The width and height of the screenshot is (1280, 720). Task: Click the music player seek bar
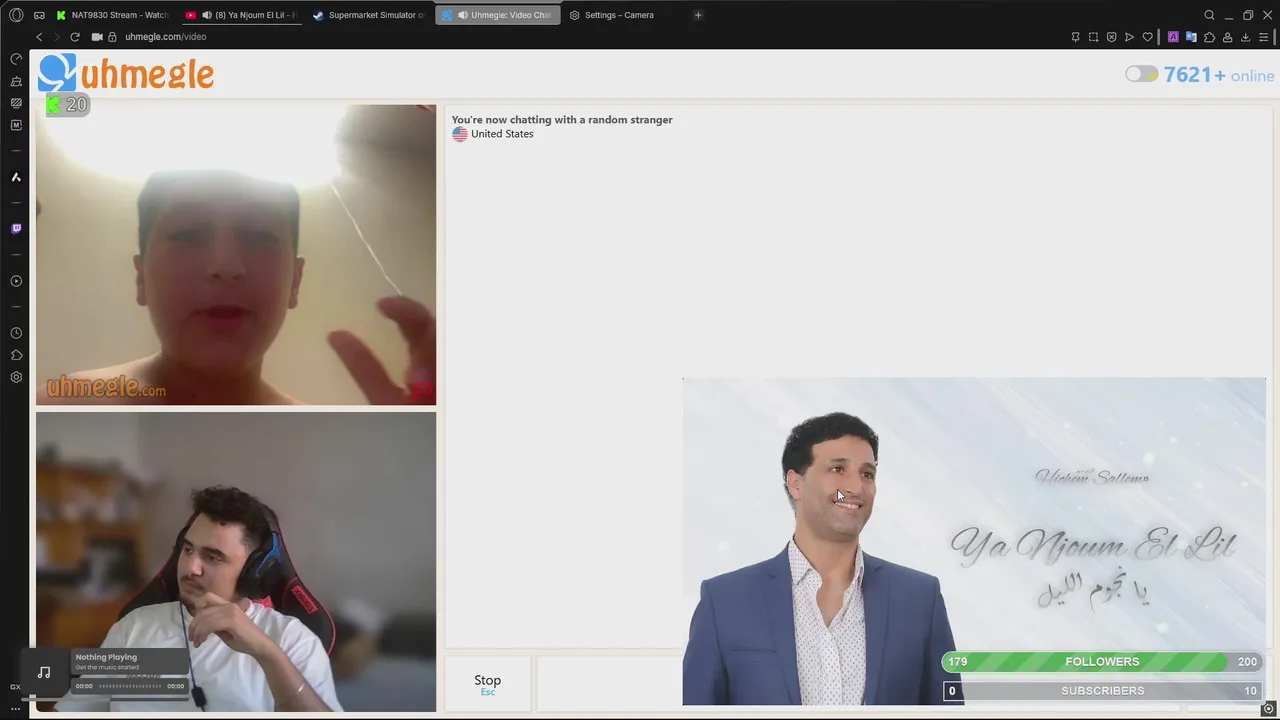(x=130, y=686)
